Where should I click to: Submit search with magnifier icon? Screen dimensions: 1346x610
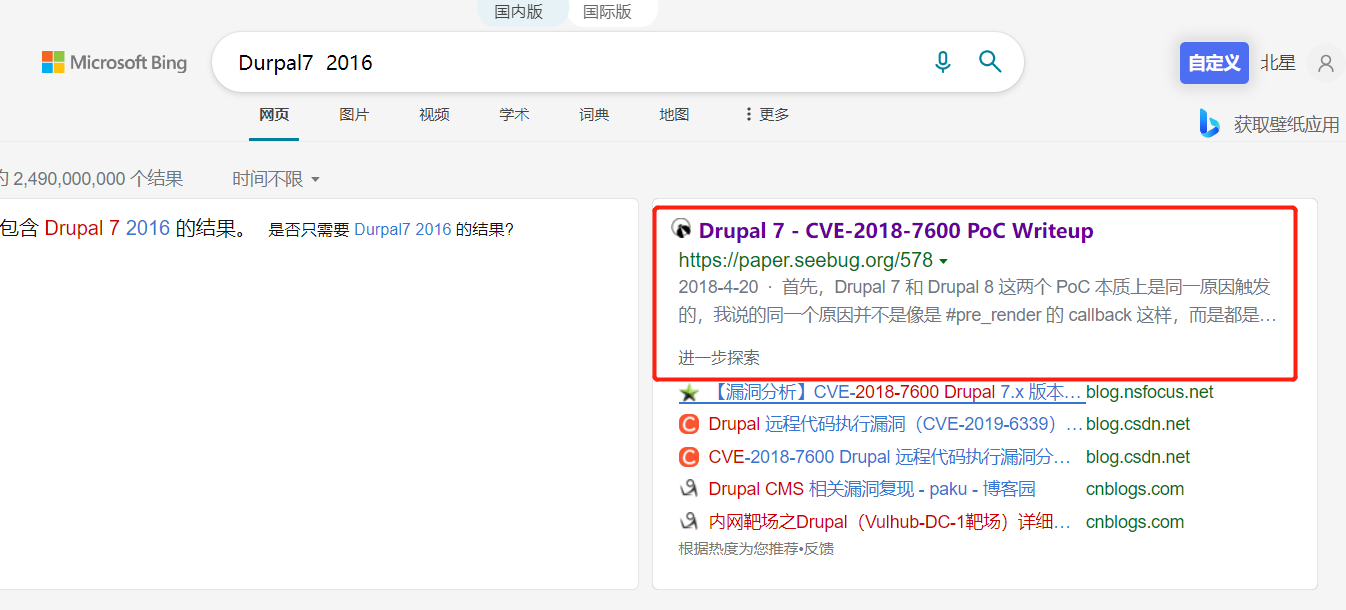990,62
